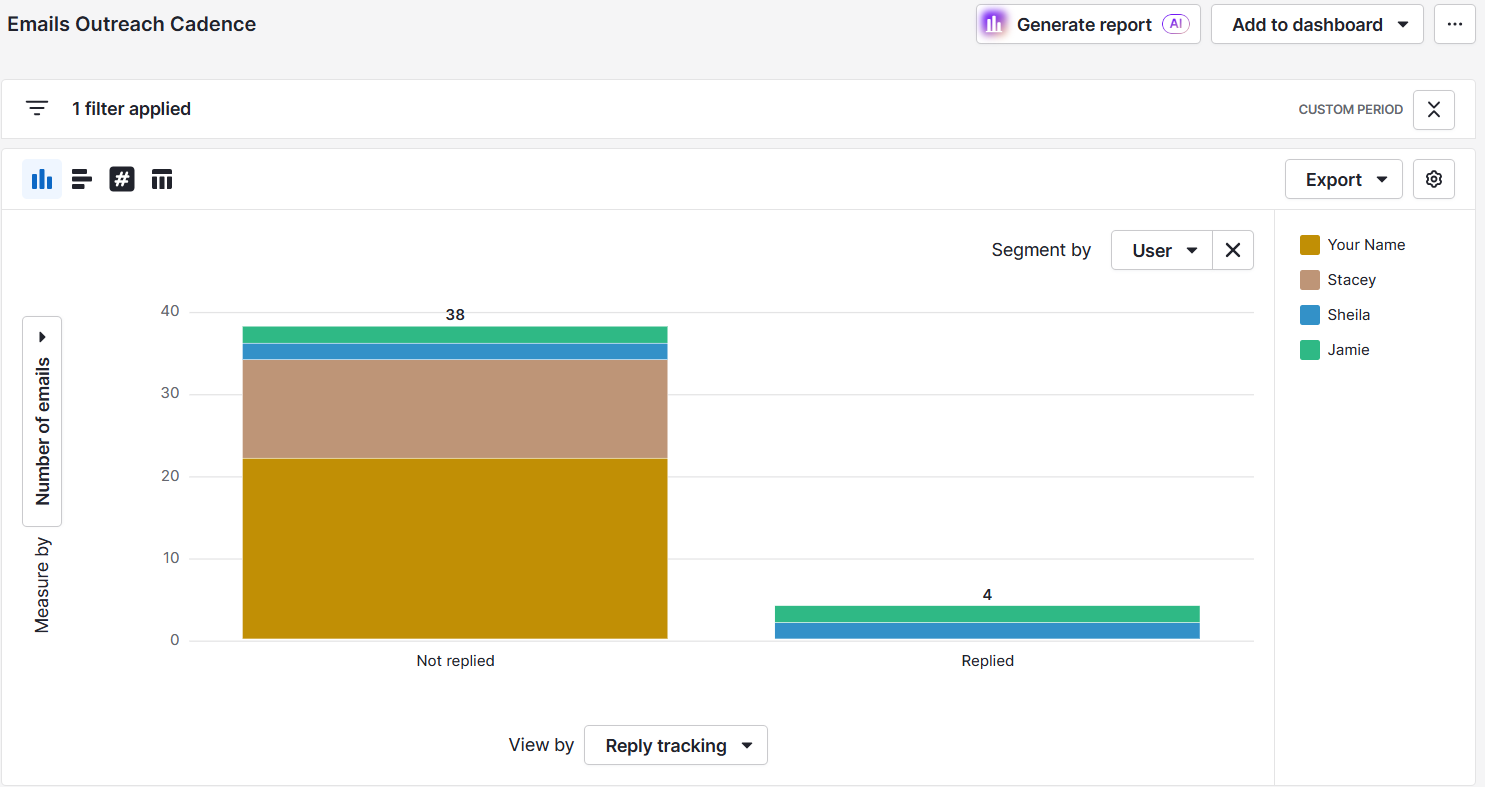This screenshot has height=787, width=1485.
Task: Click the Jamie green segment in Replied bar
Action: (x=987, y=614)
